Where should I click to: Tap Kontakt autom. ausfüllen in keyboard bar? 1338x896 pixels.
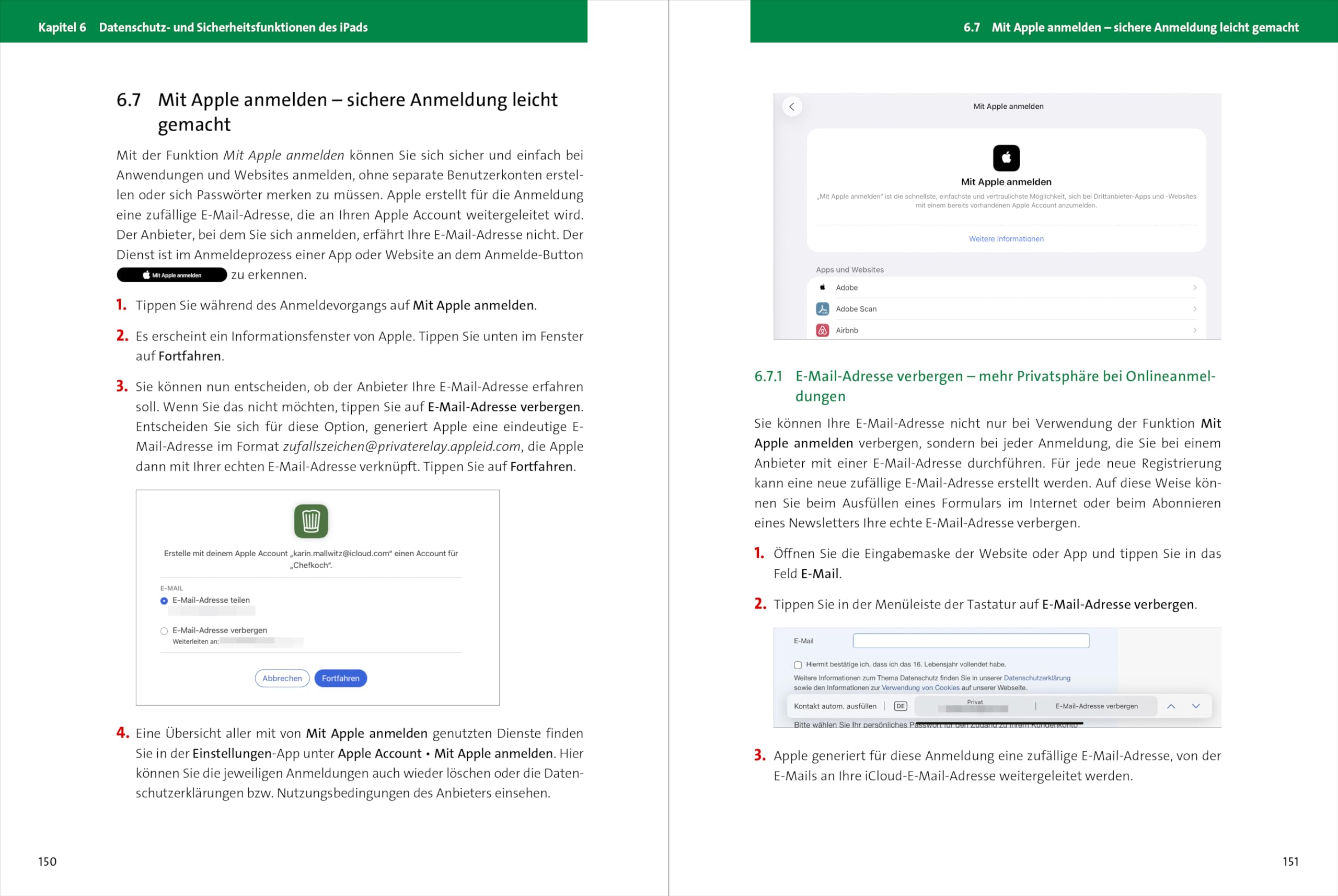[x=835, y=706]
